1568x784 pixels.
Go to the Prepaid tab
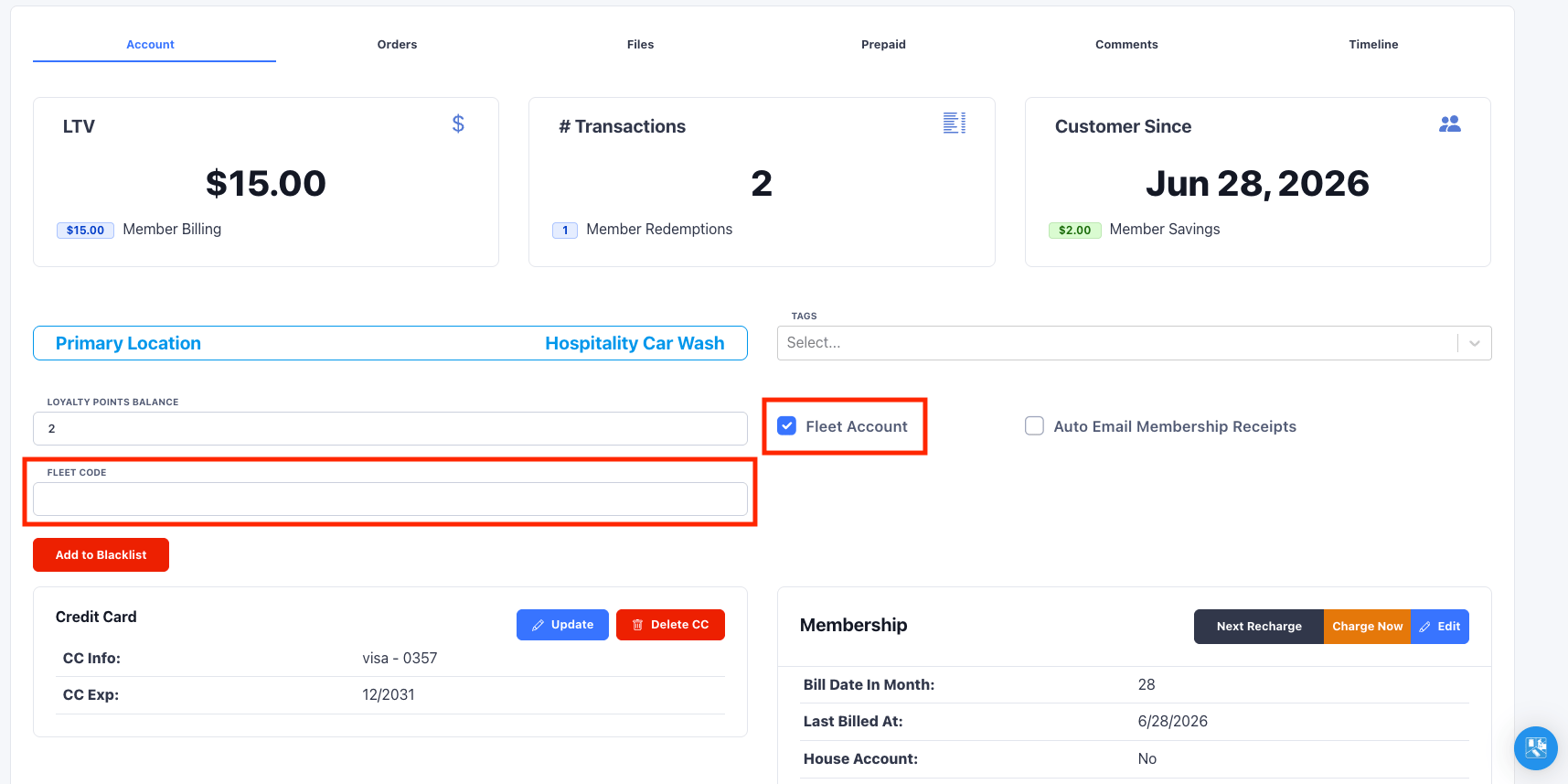[x=883, y=44]
